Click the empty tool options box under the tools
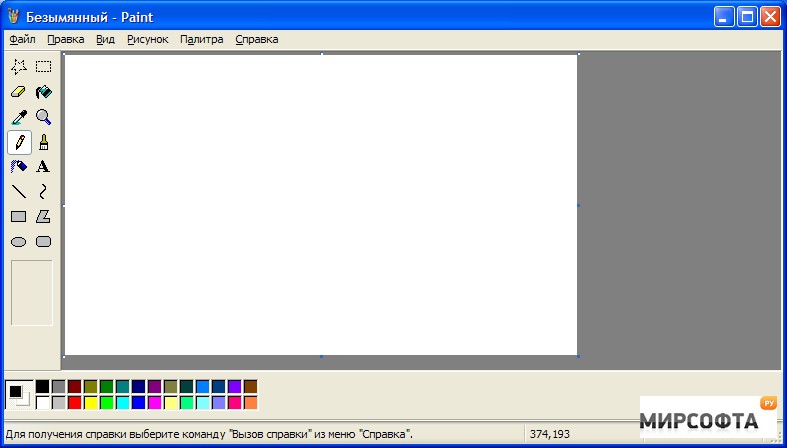This screenshot has height=448, width=787. pos(32,292)
